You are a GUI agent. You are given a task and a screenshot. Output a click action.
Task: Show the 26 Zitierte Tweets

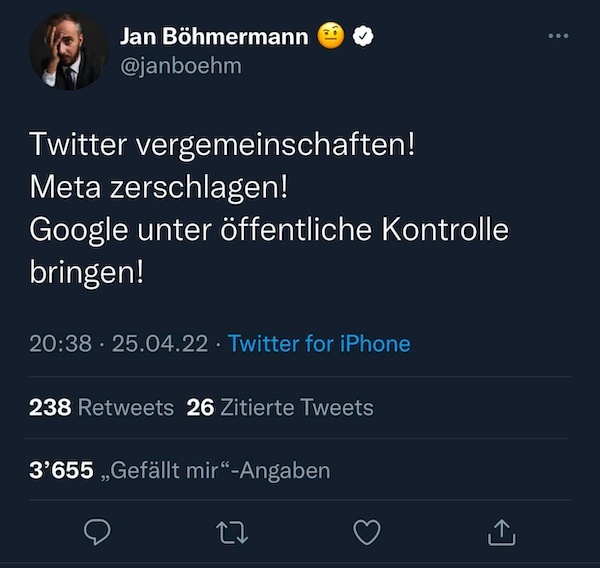pyautogui.click(x=280, y=407)
